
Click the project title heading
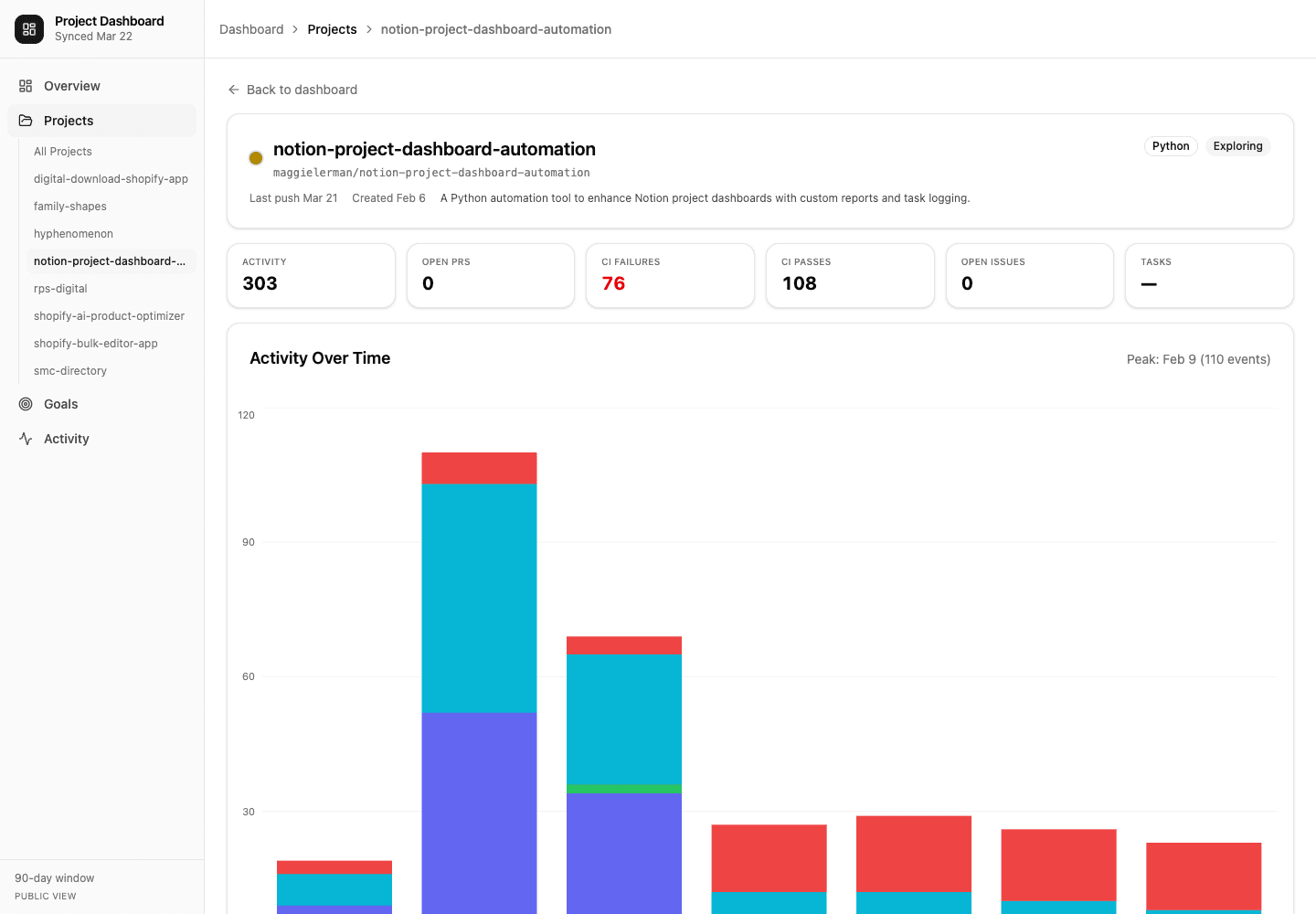(x=434, y=149)
